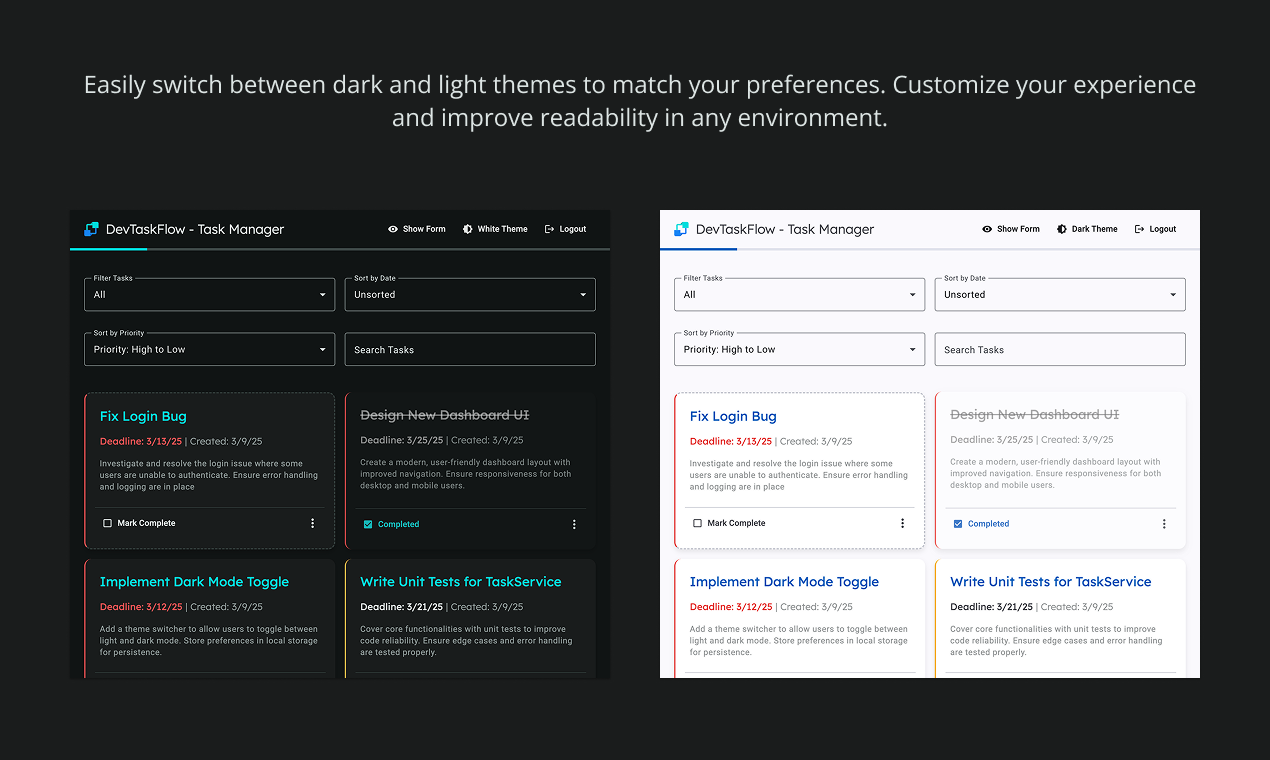Click Write Unit Tests for TaskService, light panel

[x=1051, y=582]
